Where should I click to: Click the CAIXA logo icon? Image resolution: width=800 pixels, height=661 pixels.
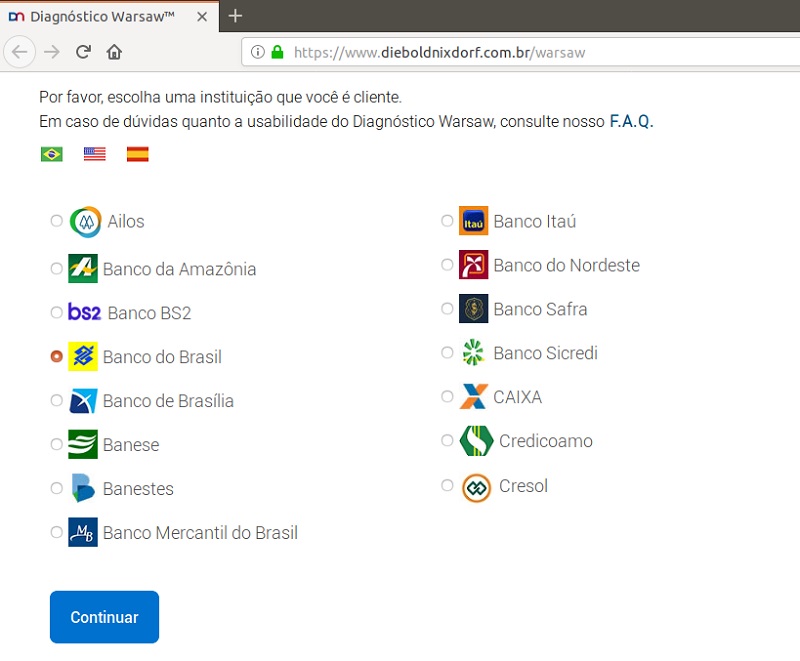tap(474, 396)
